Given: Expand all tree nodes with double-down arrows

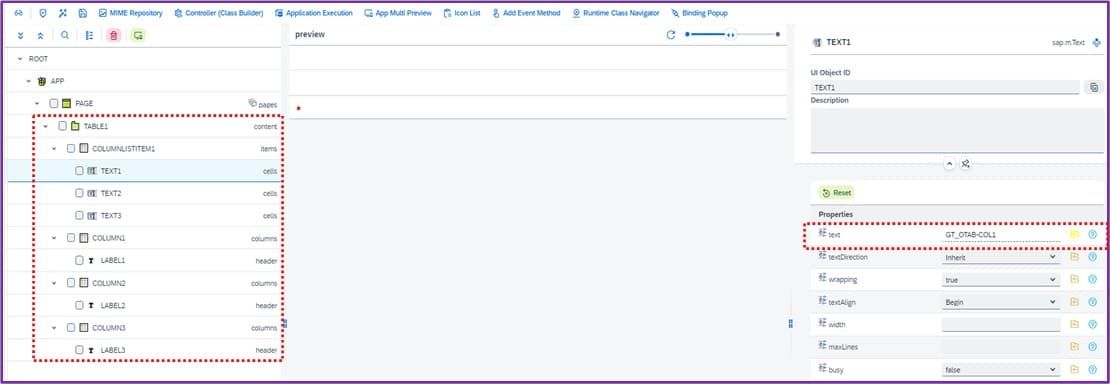Looking at the screenshot, I should coord(21,35).
